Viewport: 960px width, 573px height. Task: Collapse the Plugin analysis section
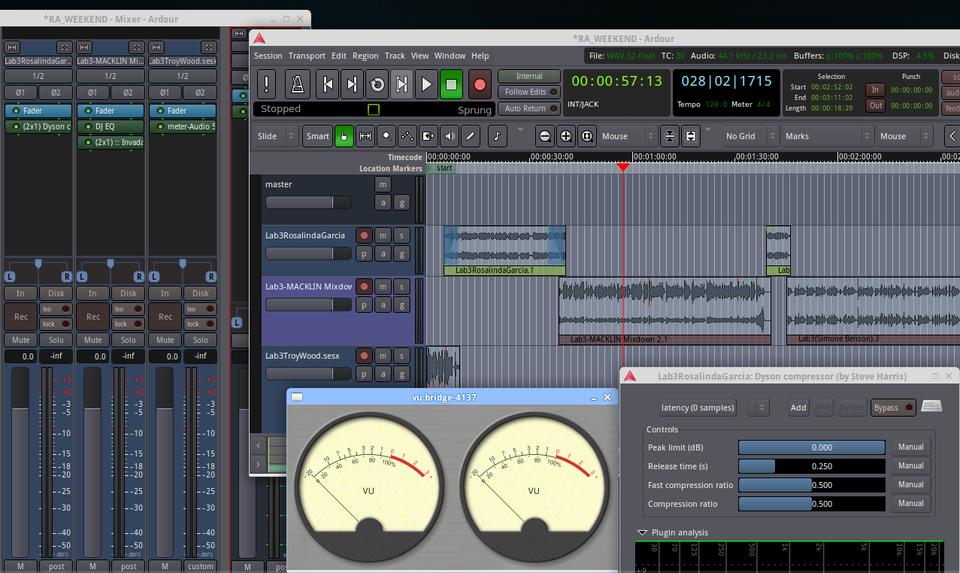coord(643,533)
